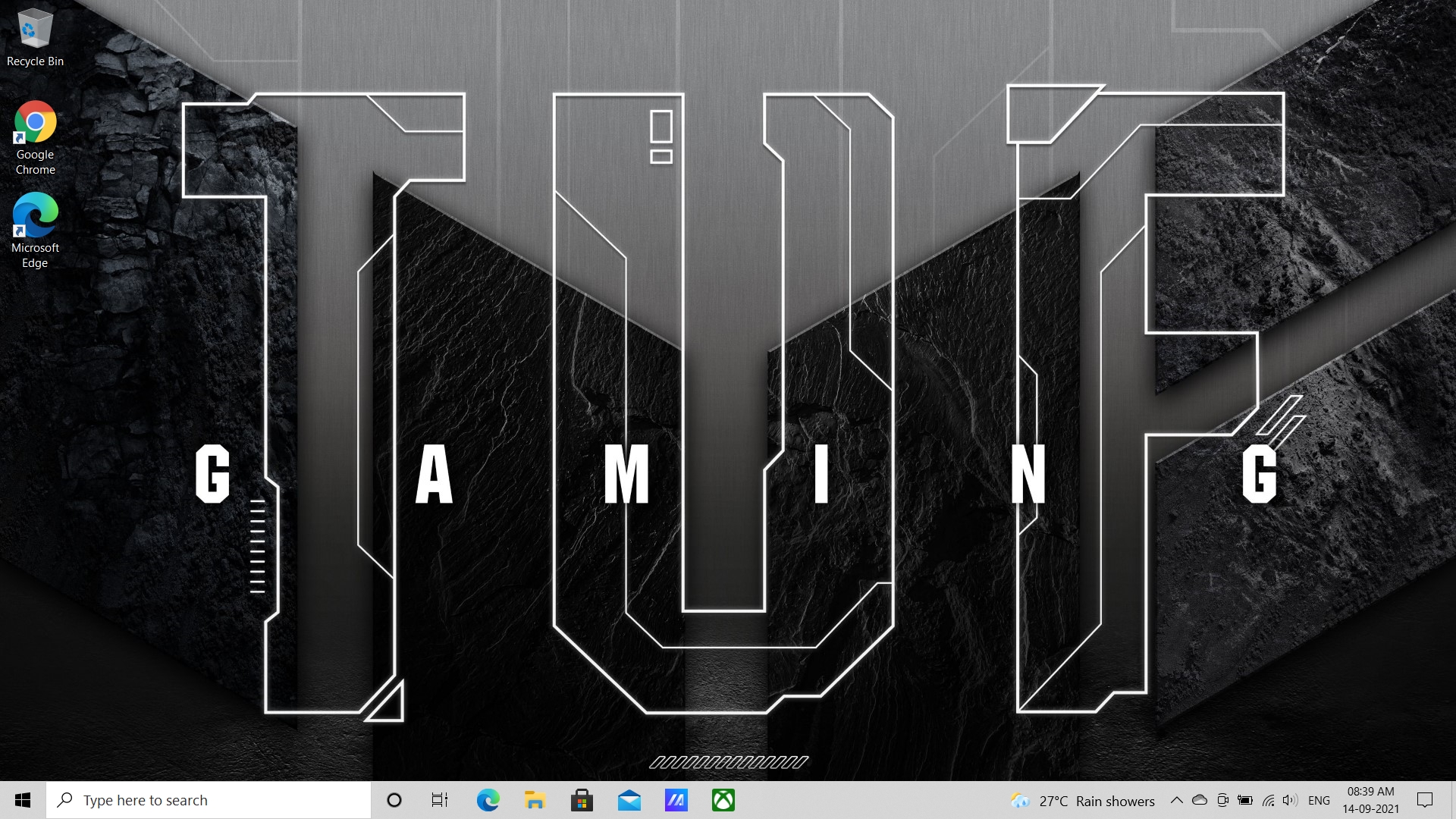
Task: Open the Mail app from the taskbar
Action: (629, 800)
